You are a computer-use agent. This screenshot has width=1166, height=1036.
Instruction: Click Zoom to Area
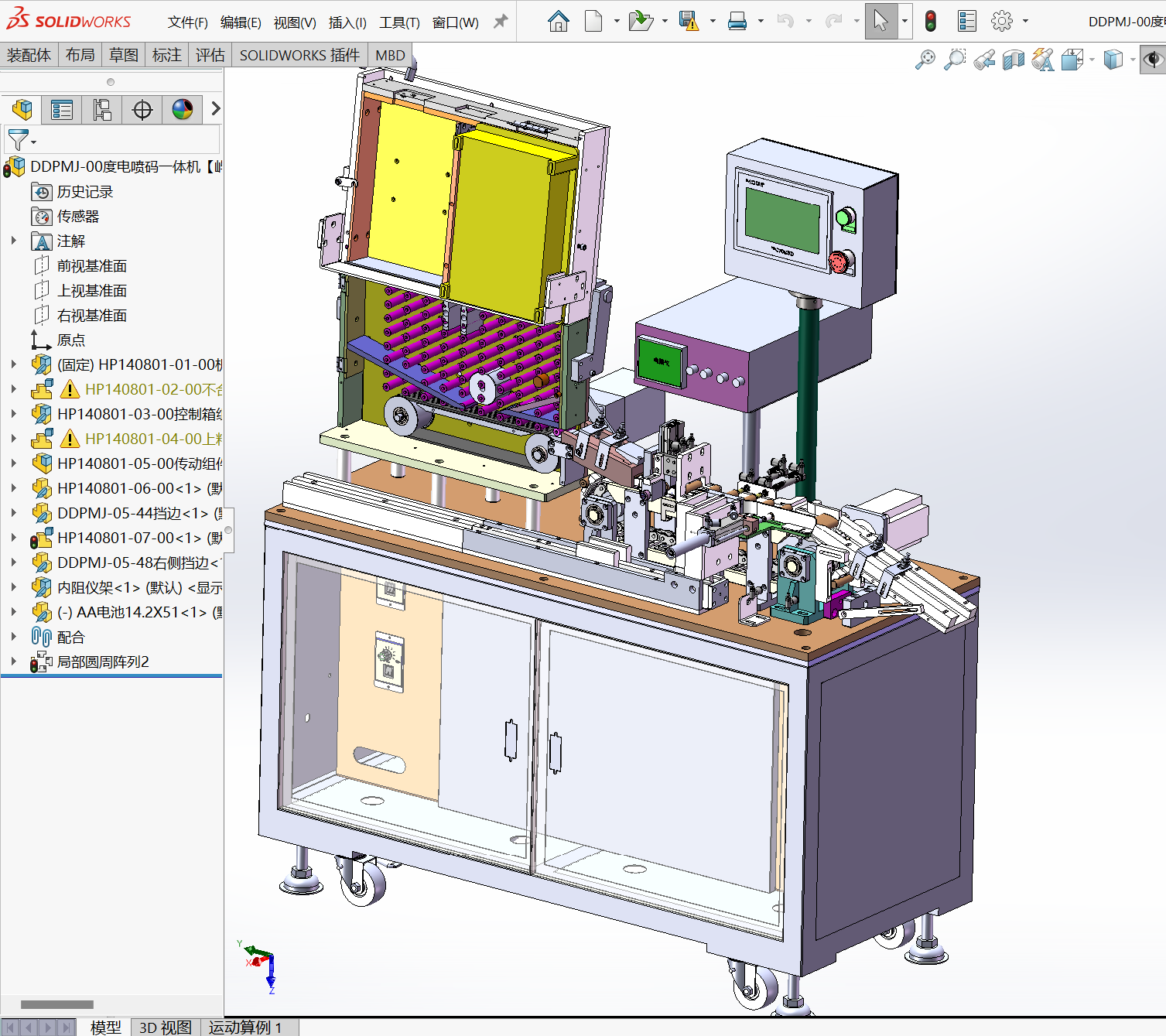tap(955, 60)
